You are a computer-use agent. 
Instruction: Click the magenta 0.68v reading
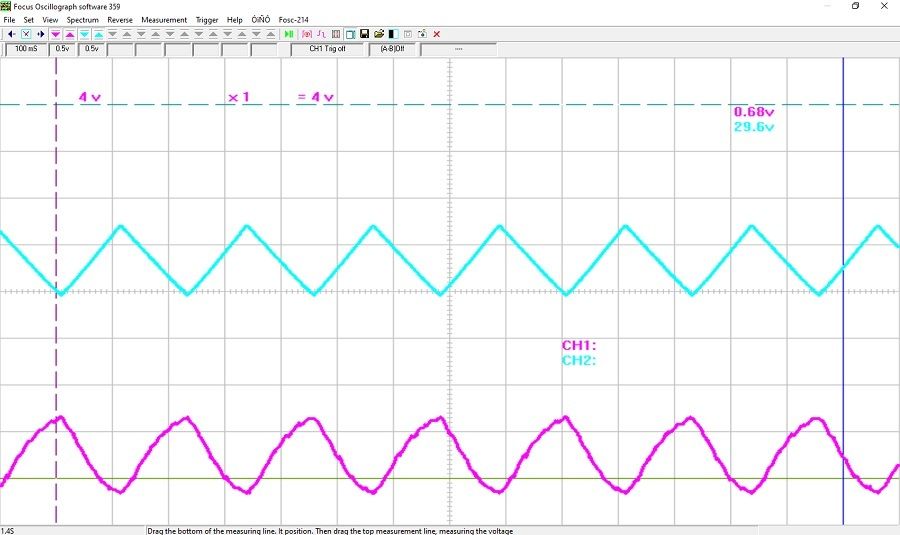[754, 112]
